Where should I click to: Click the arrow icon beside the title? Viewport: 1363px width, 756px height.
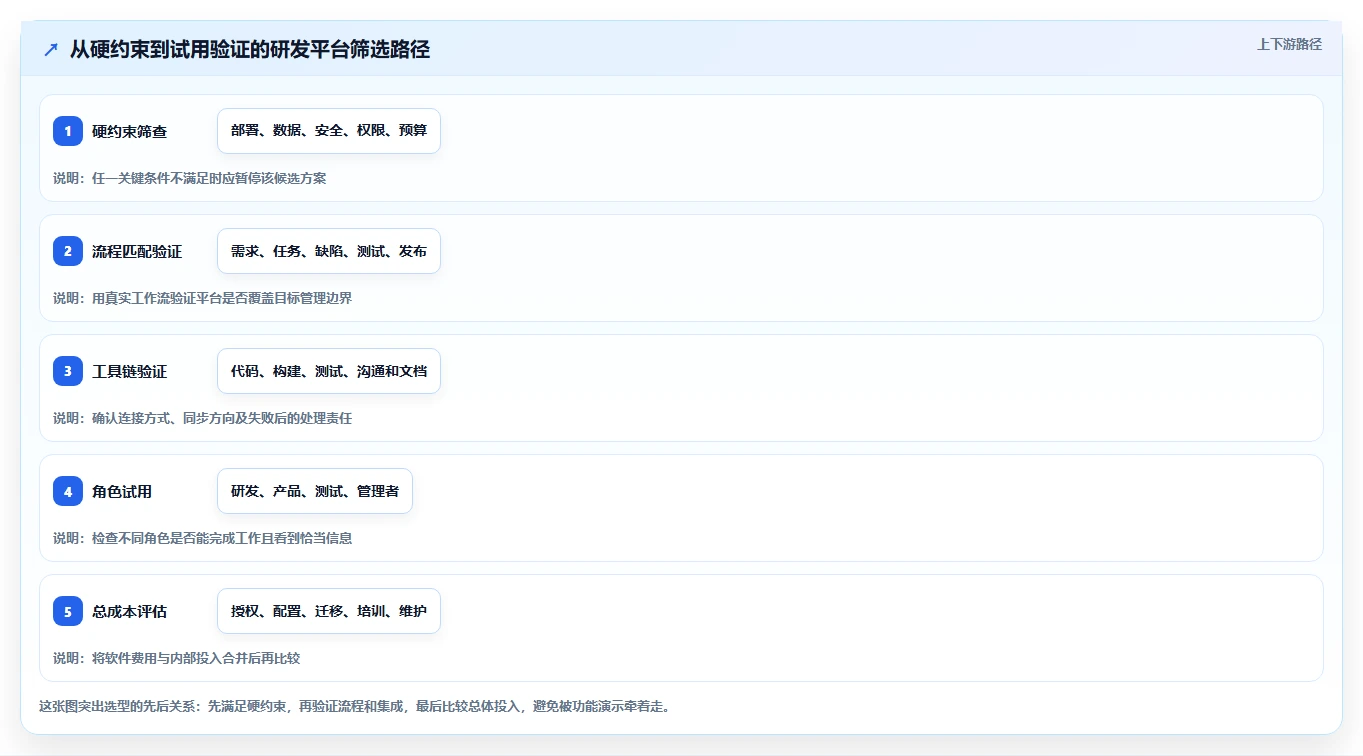click(x=51, y=50)
